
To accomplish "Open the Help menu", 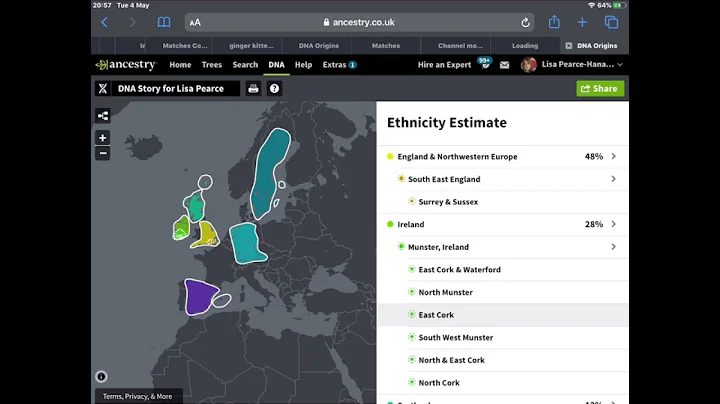I will coord(304,65).
